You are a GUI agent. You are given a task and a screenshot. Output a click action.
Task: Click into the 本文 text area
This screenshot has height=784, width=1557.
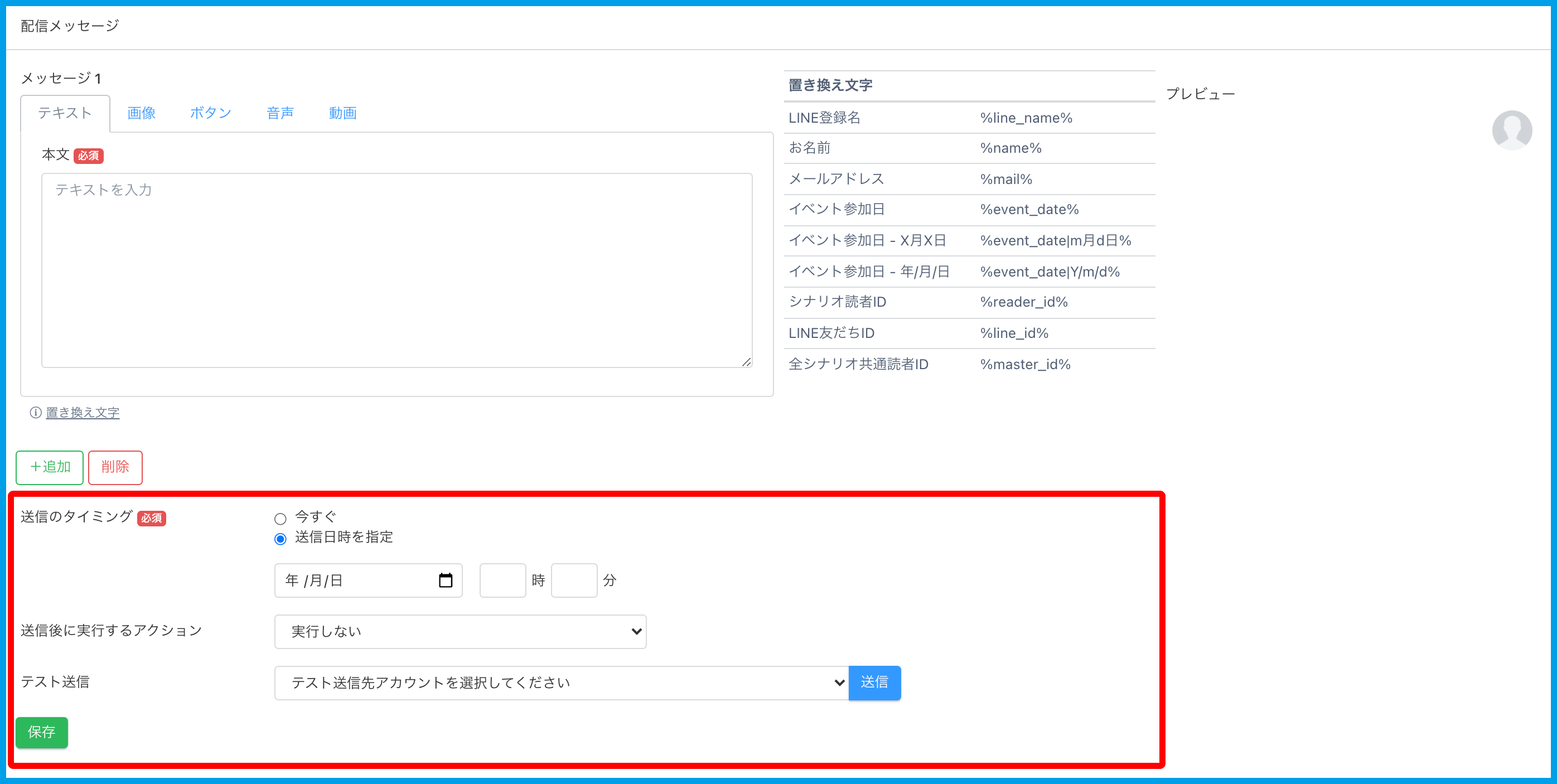tap(396, 270)
